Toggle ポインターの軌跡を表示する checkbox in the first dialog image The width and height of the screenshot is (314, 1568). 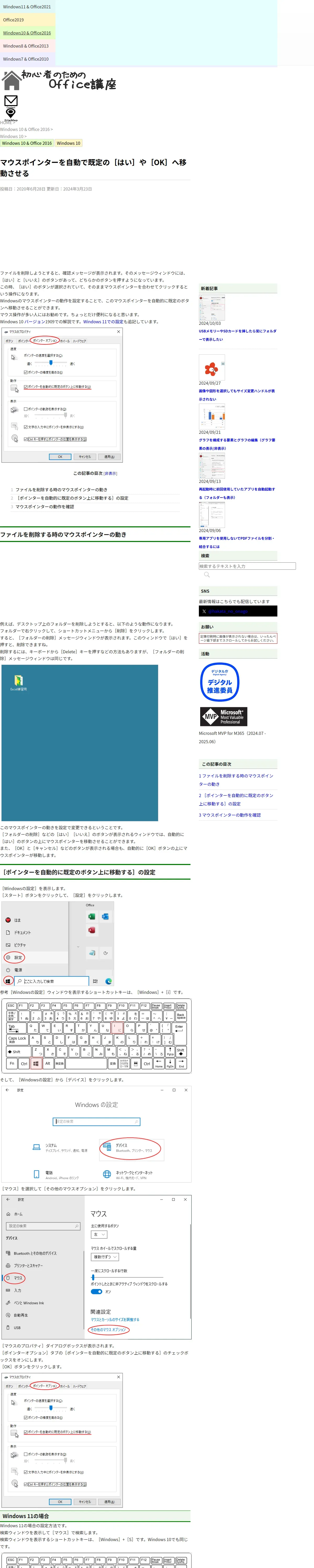[x=26, y=409]
